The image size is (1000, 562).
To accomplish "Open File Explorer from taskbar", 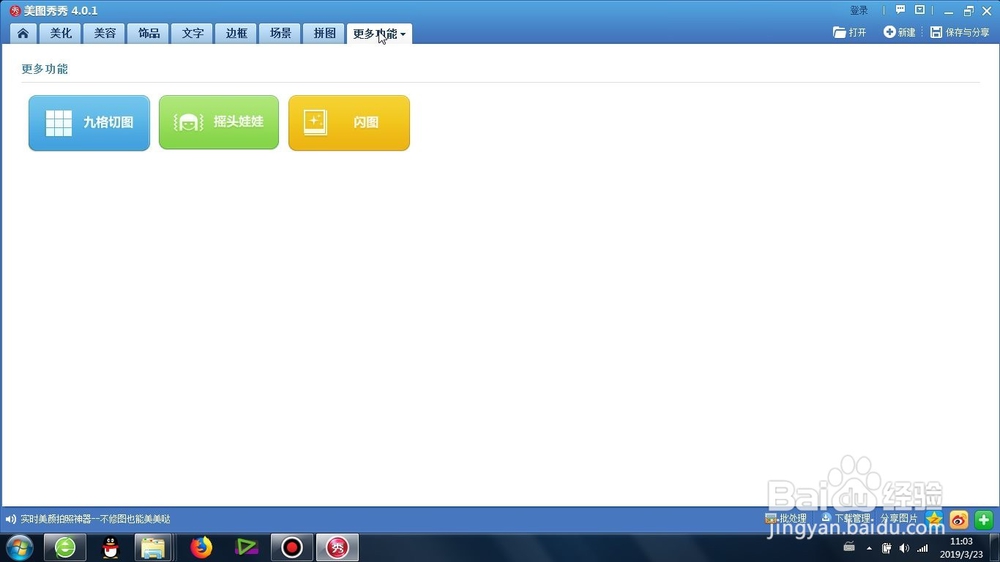I will (x=153, y=547).
